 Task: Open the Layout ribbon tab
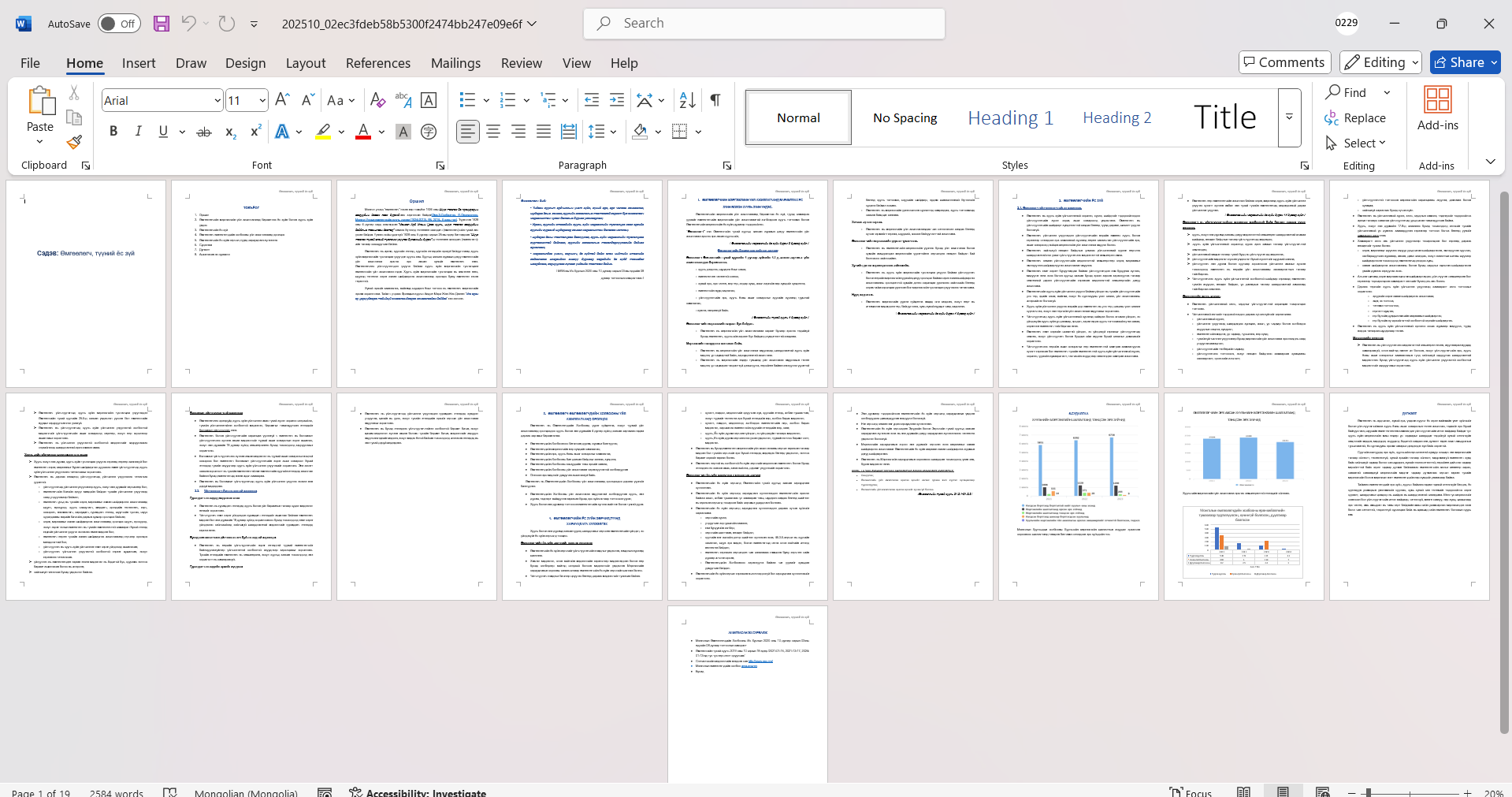(305, 63)
